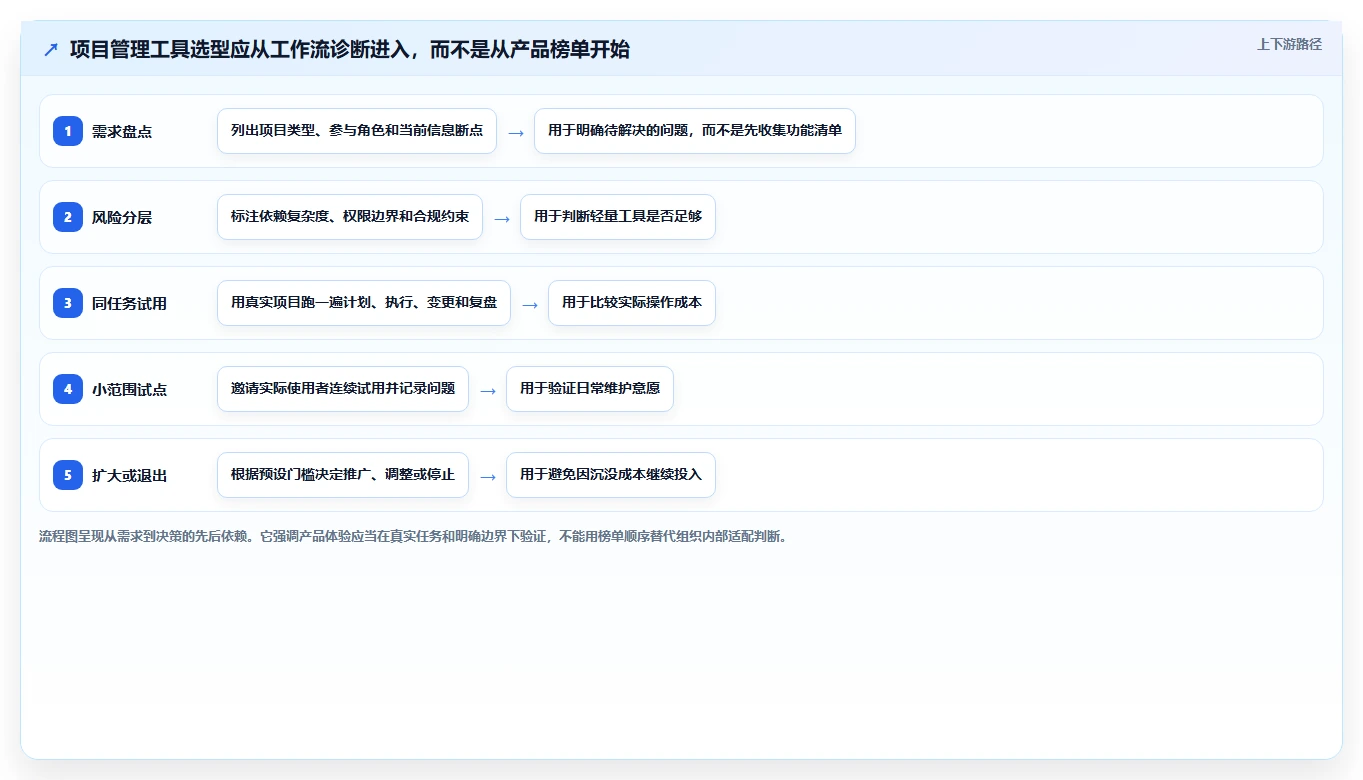This screenshot has width=1363, height=780.
Task: Select step number 3 badge for 同任务试用
Action: coord(68,303)
